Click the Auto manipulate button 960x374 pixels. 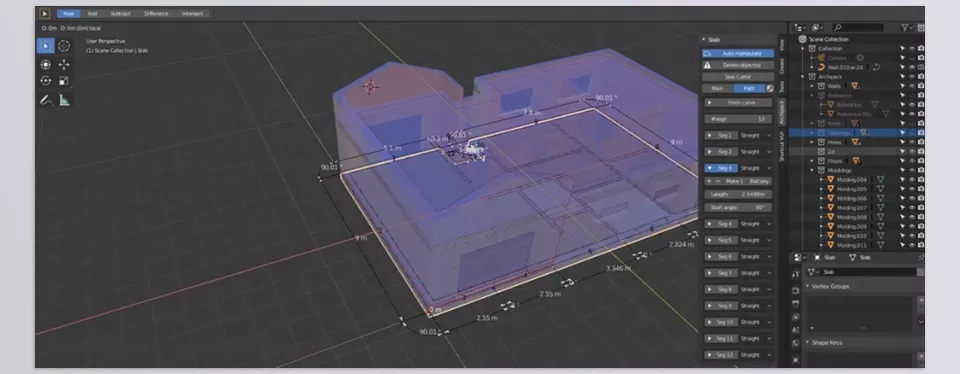pos(738,54)
